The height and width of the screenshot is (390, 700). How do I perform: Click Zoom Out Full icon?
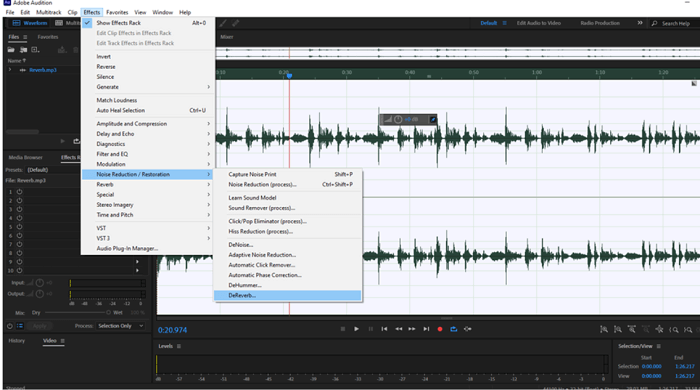pyautogui.click(x=659, y=329)
